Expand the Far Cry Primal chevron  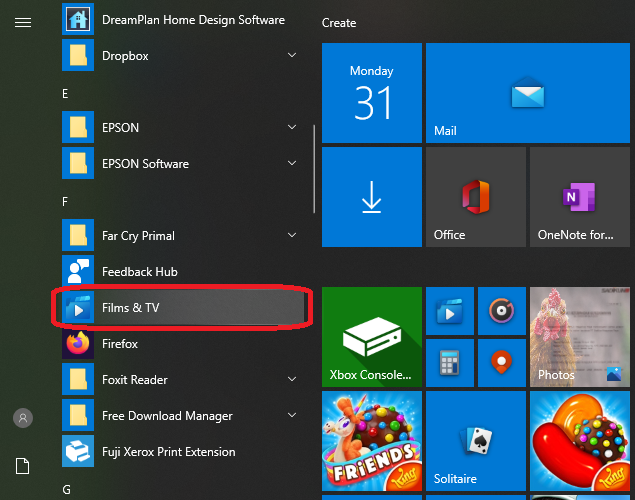coord(292,235)
